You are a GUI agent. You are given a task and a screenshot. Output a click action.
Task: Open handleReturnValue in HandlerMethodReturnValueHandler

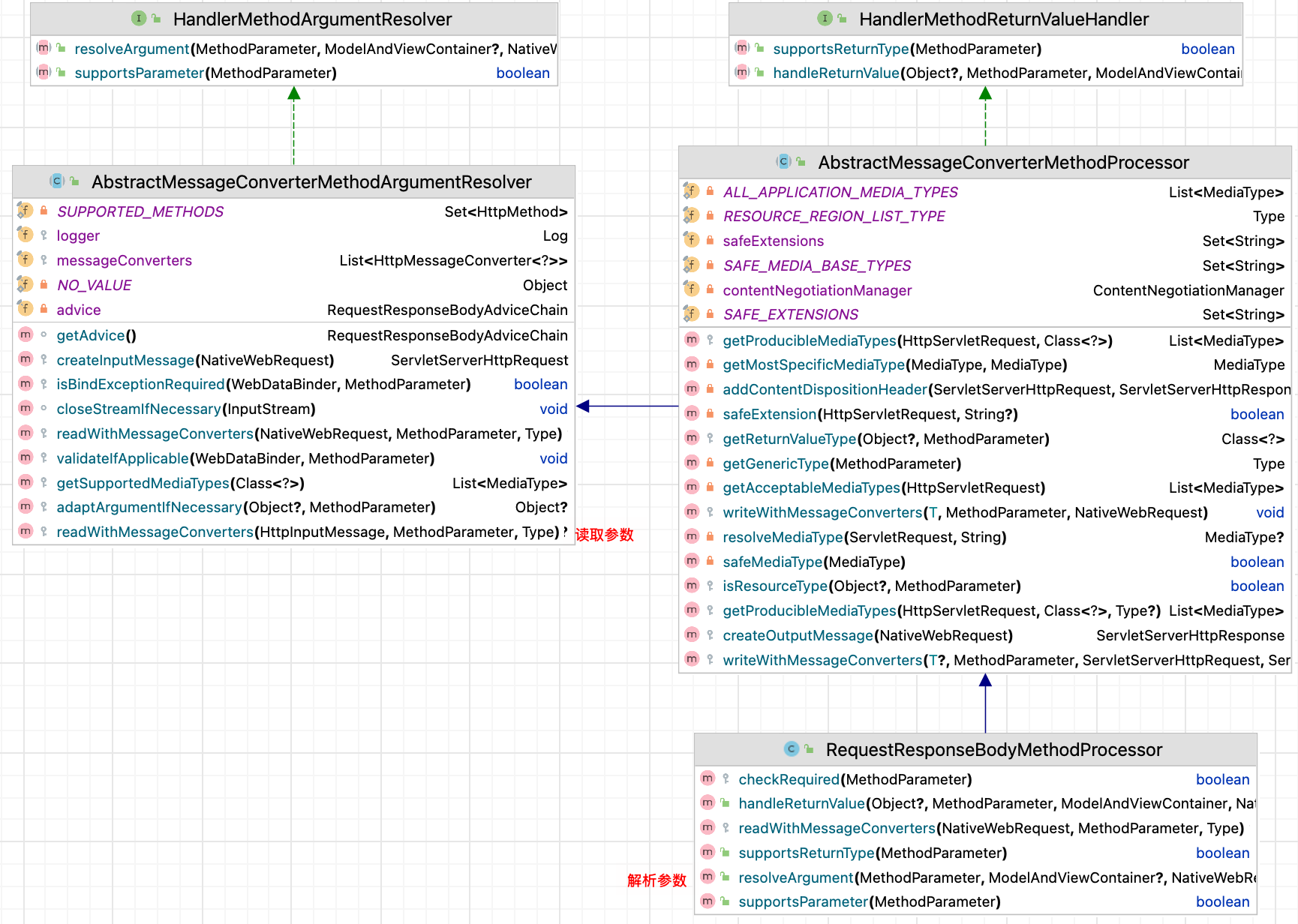click(835, 73)
